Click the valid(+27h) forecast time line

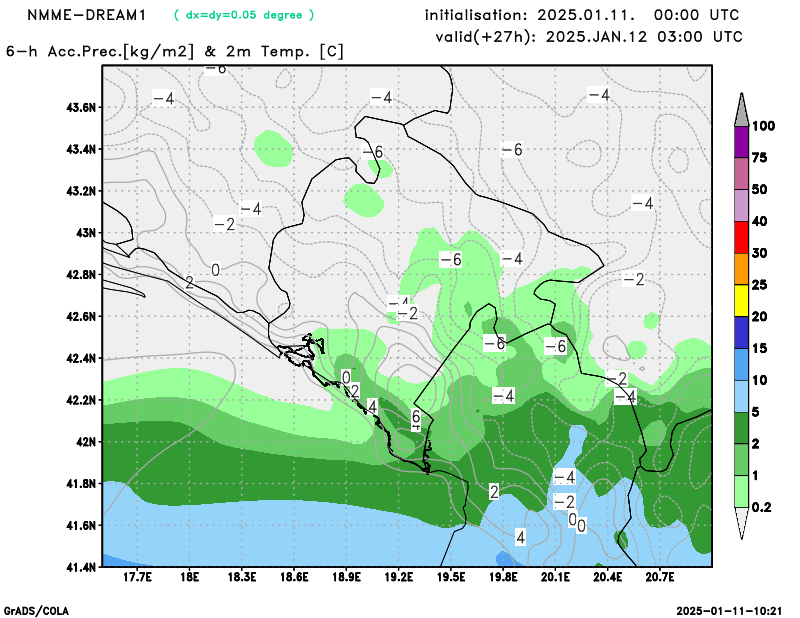coord(589,37)
